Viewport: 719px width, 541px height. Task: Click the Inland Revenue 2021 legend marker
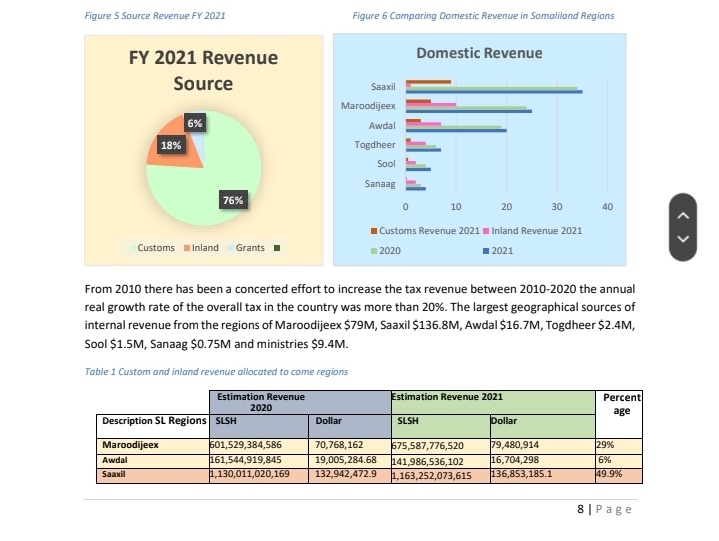point(487,231)
